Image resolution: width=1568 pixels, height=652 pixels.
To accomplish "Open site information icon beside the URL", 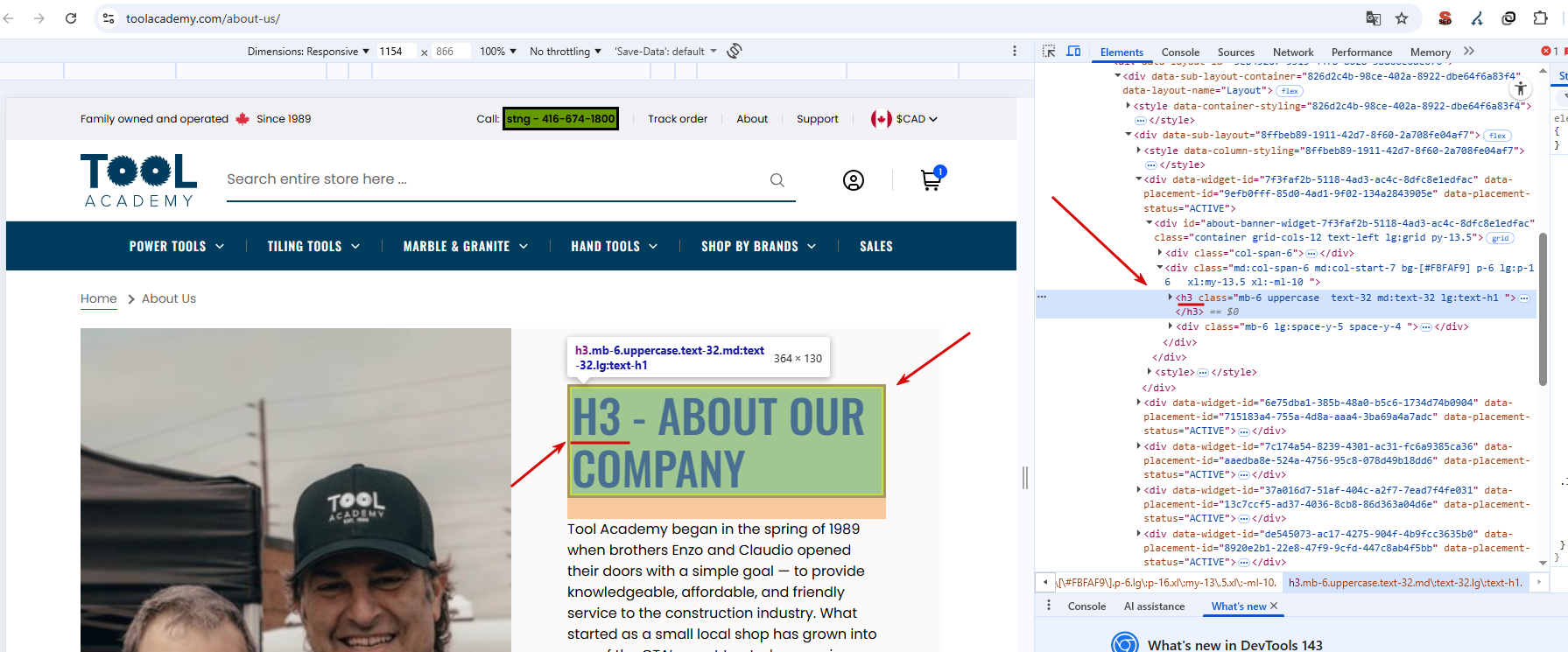I will [x=109, y=18].
